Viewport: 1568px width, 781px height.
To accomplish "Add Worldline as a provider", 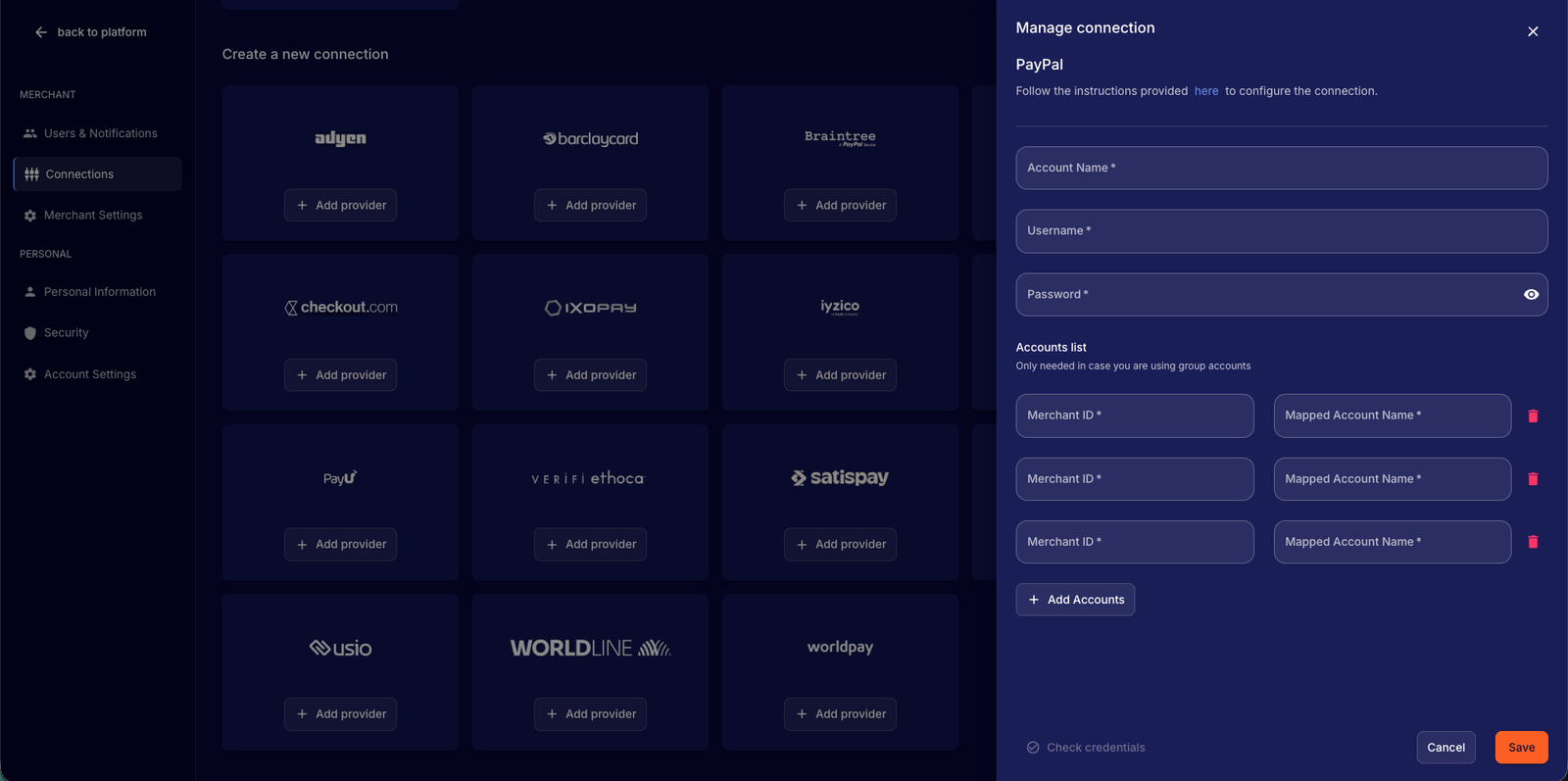I will [x=590, y=714].
